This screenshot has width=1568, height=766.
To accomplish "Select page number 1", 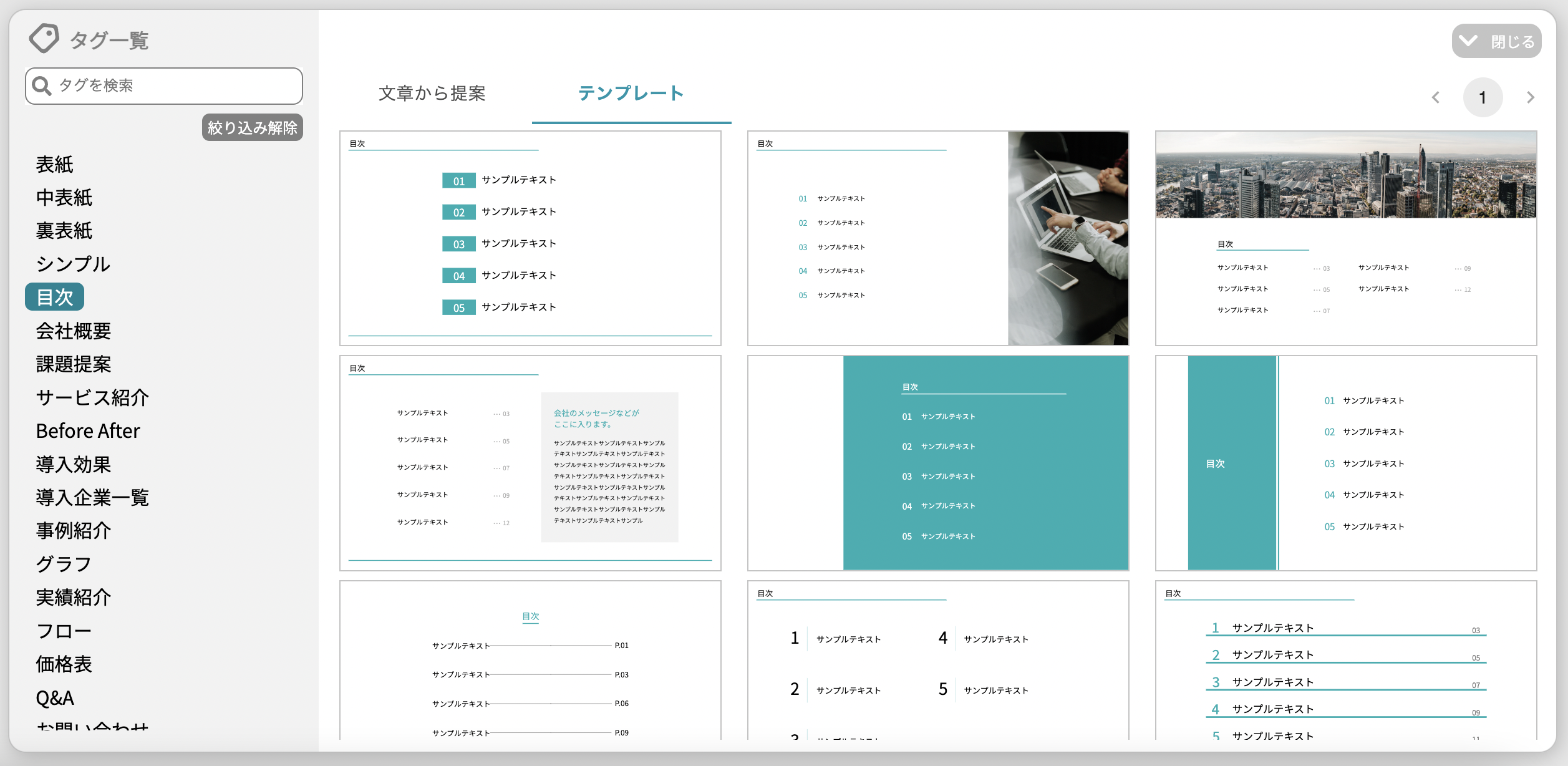I will pyautogui.click(x=1483, y=97).
